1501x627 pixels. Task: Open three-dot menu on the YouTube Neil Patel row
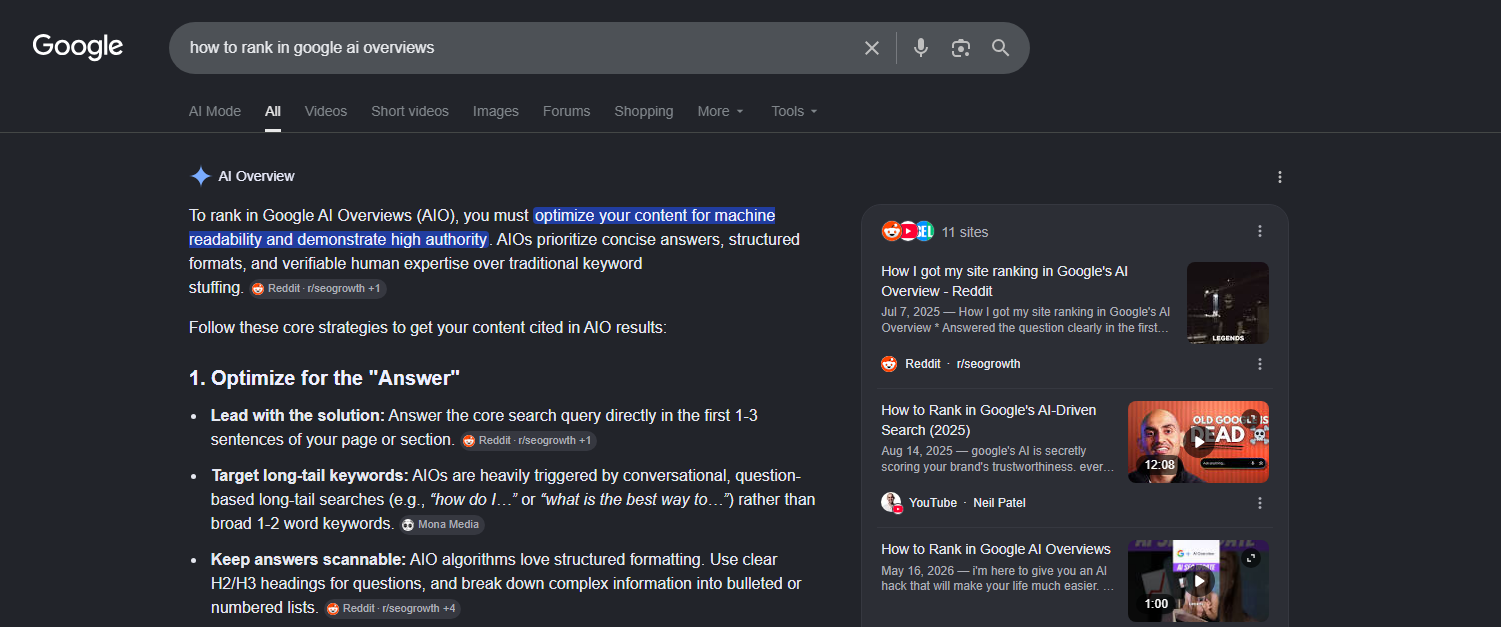(x=1260, y=503)
